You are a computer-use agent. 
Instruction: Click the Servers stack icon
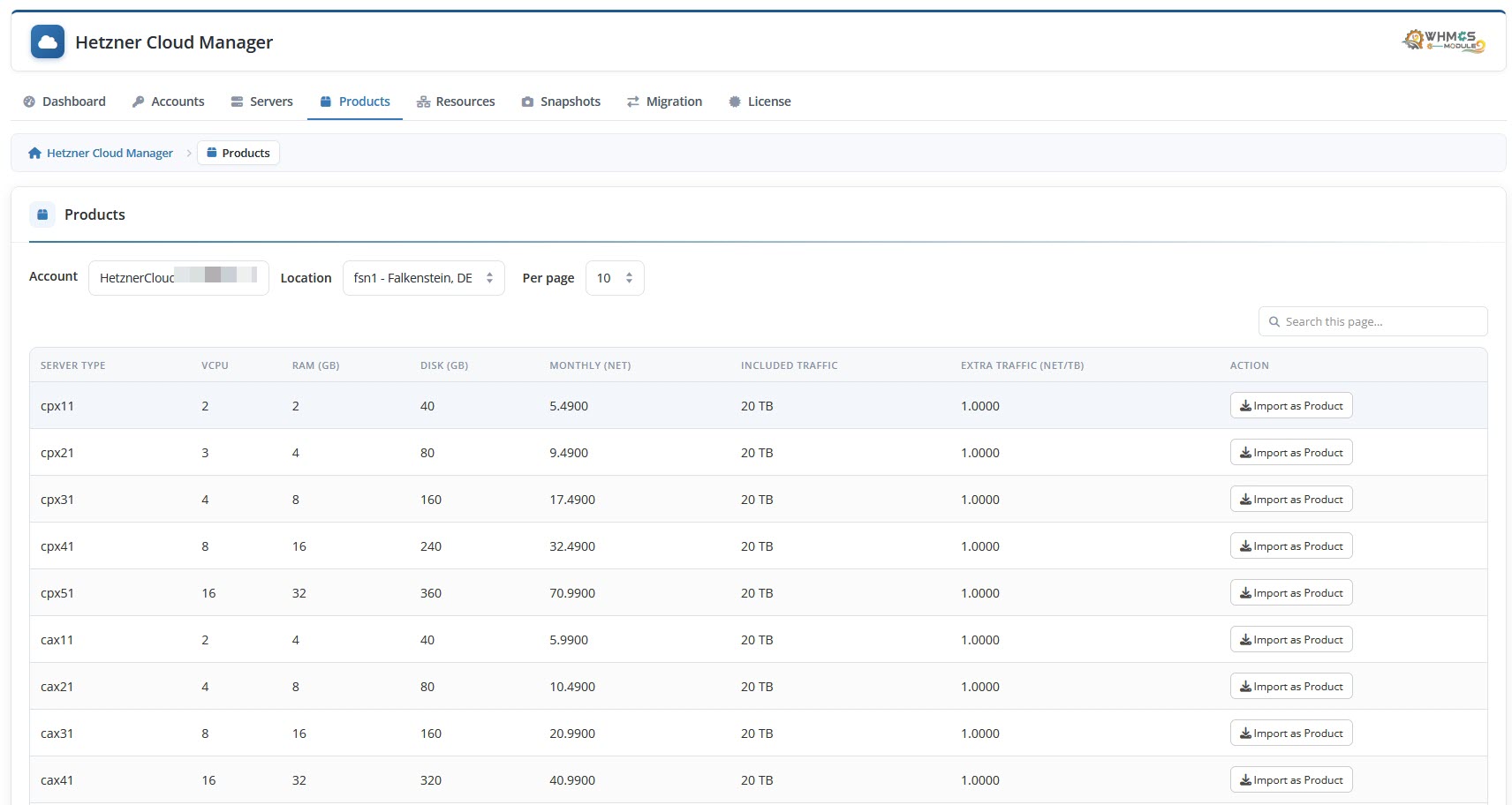[237, 102]
